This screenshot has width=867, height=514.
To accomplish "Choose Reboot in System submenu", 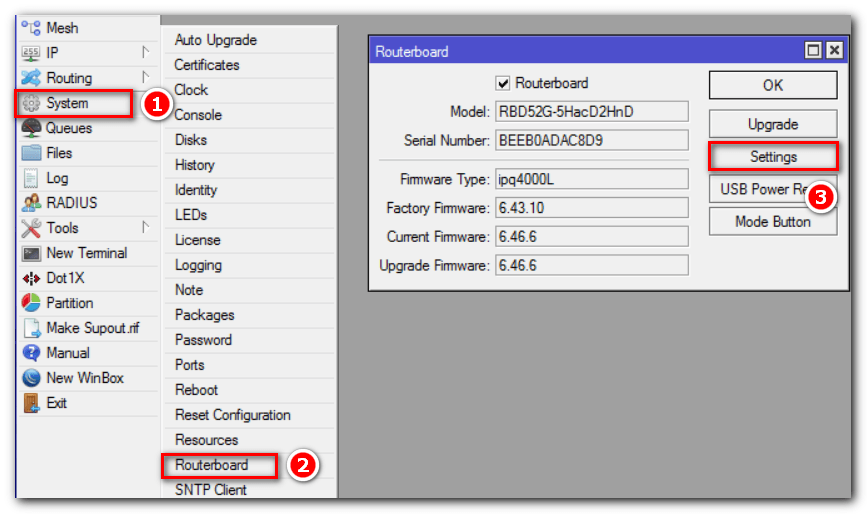I will tap(250, 390).
